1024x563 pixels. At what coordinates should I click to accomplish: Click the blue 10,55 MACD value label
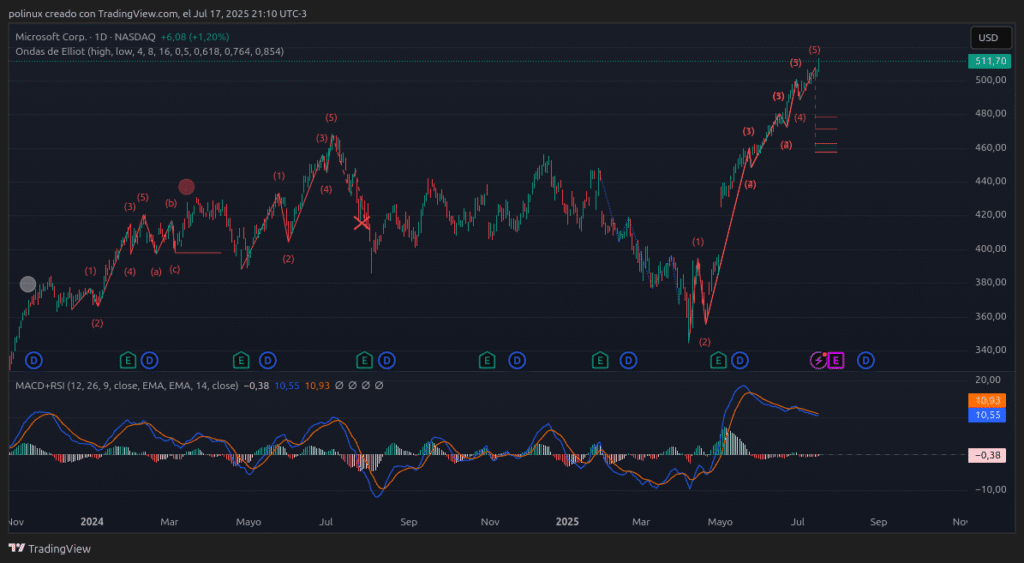click(x=988, y=414)
